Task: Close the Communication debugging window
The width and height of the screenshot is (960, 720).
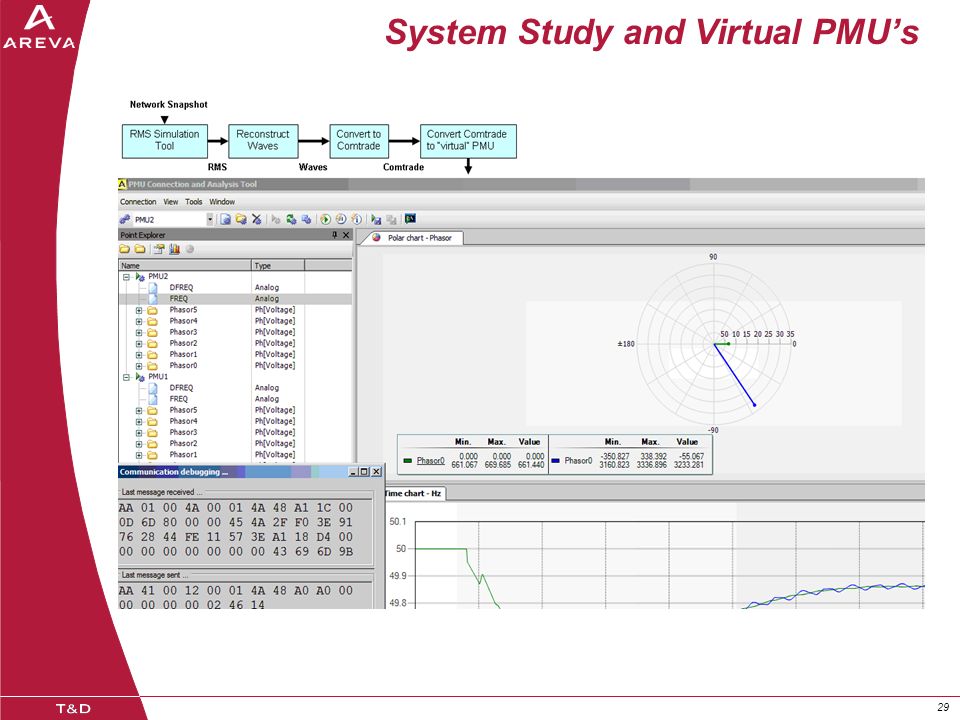Action: [376, 471]
